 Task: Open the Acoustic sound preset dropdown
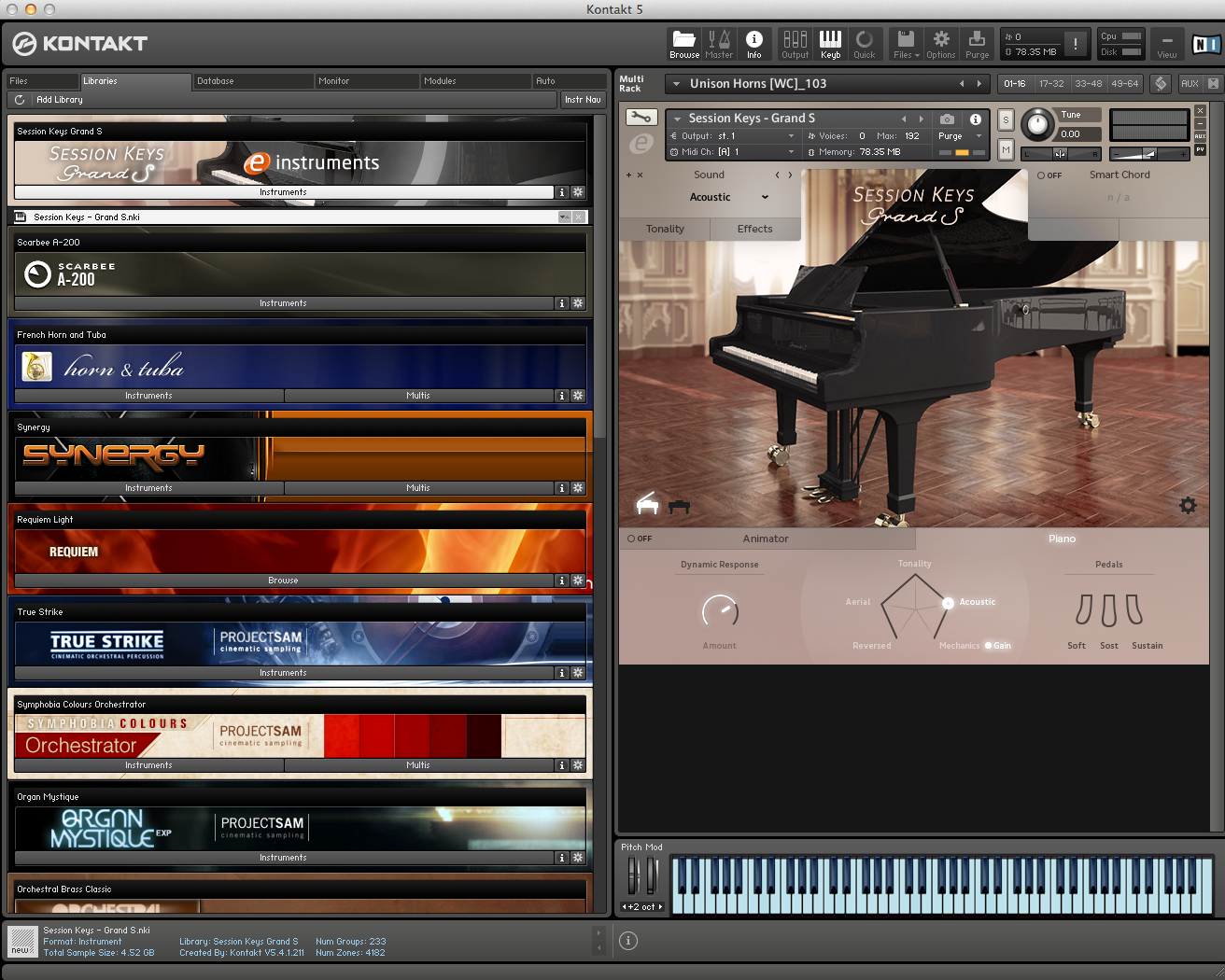click(x=765, y=197)
